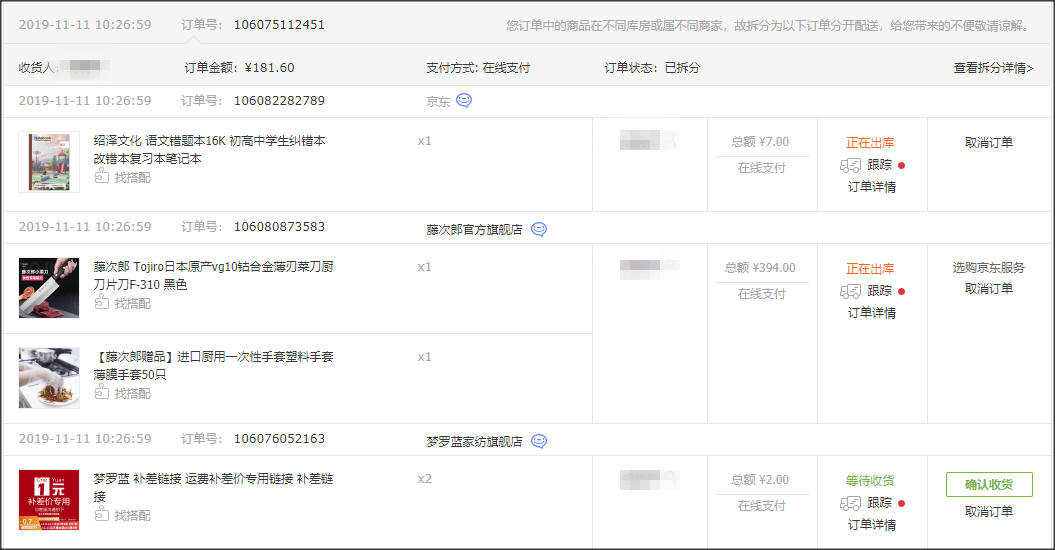This screenshot has height=550, width=1055.
Task: Click 总额 ¥7.00 amount
Action: pyautogui.click(x=760, y=142)
